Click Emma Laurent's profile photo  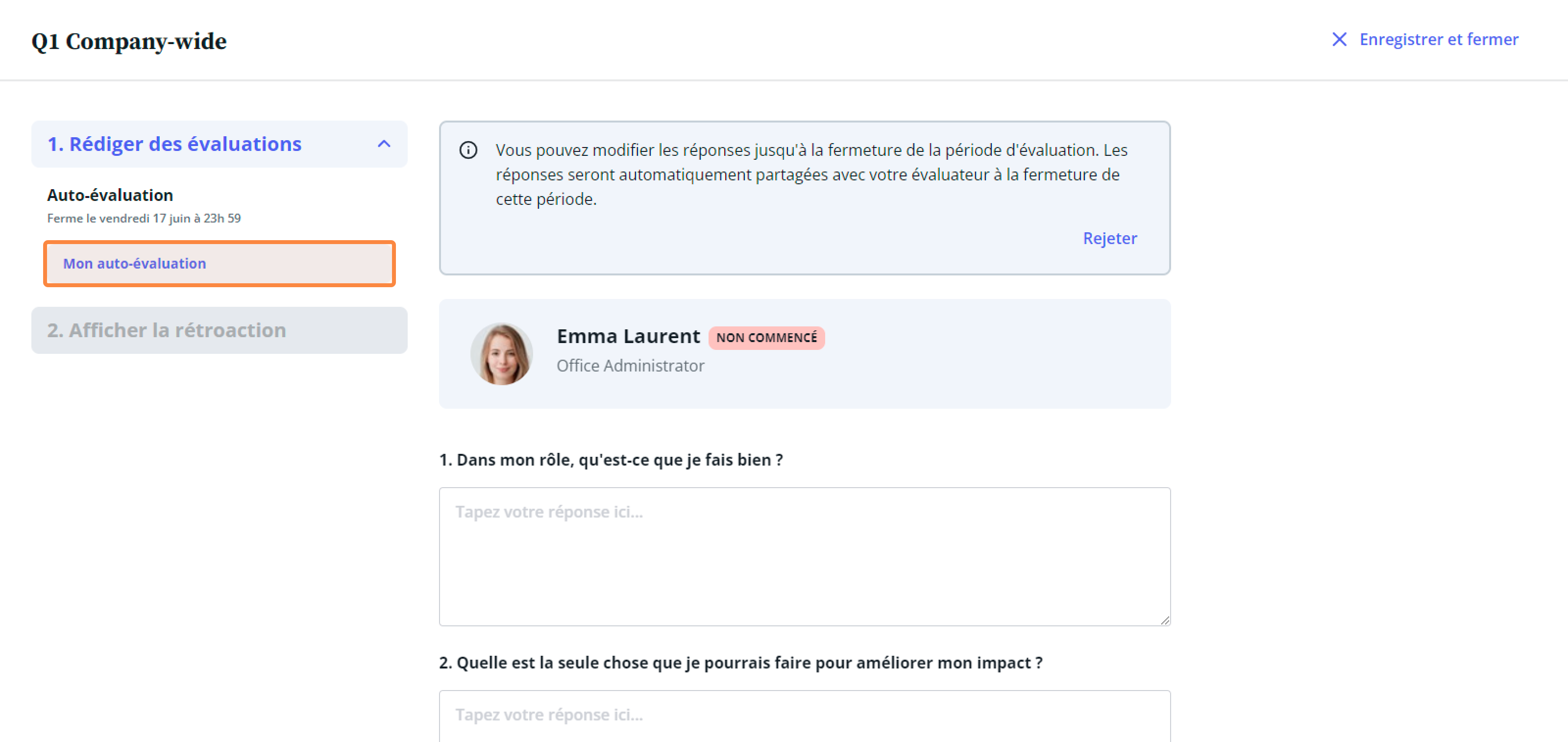pyautogui.click(x=502, y=354)
